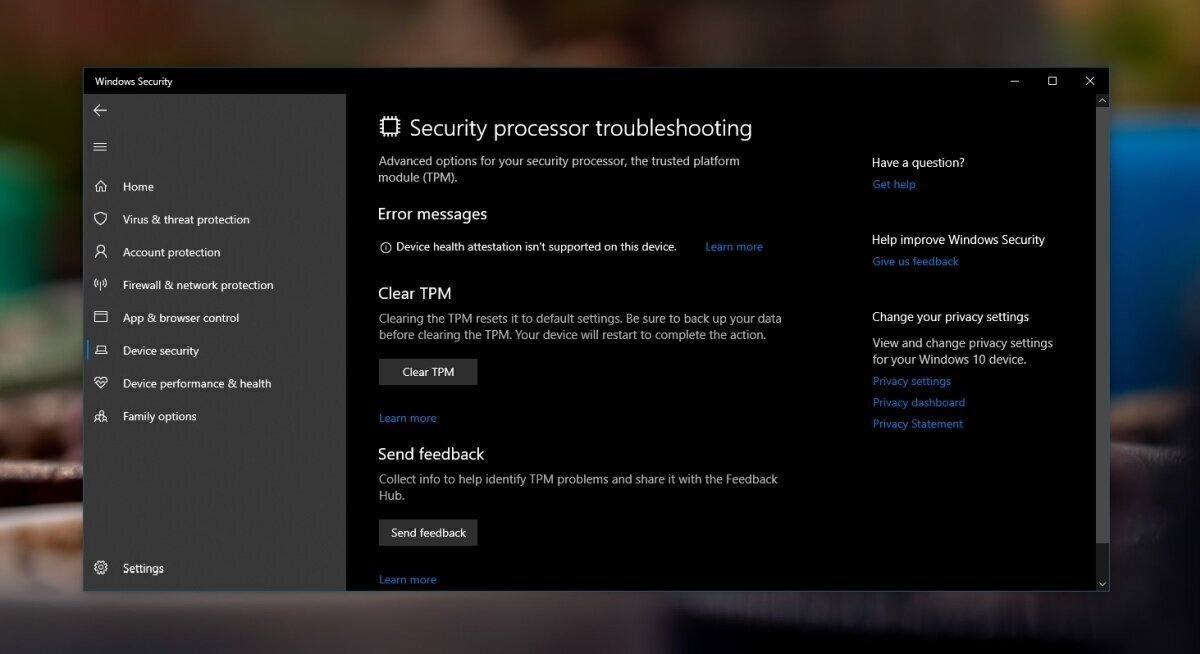Click the Account protection person icon

[x=101, y=252]
